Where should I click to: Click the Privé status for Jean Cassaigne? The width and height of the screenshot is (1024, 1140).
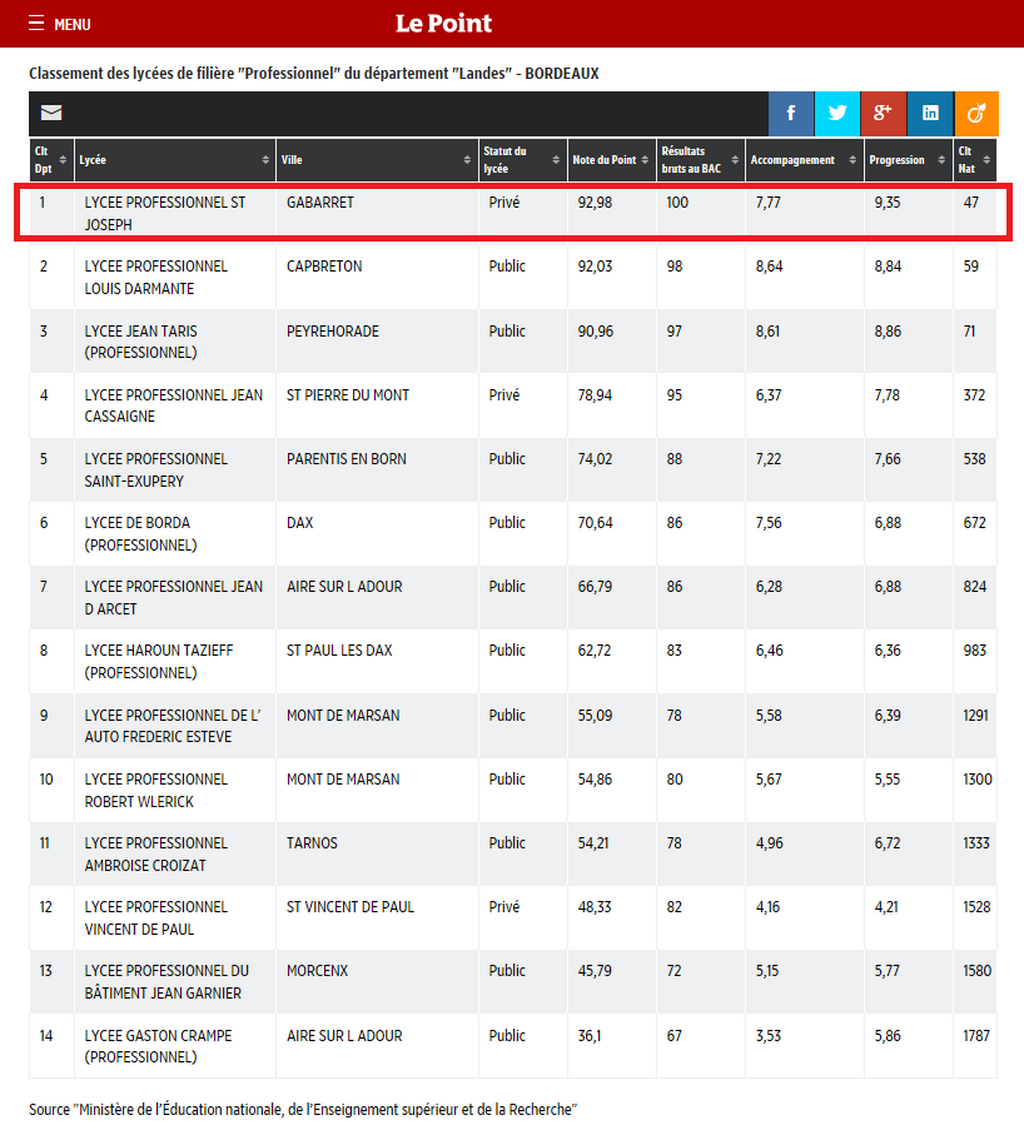(504, 395)
